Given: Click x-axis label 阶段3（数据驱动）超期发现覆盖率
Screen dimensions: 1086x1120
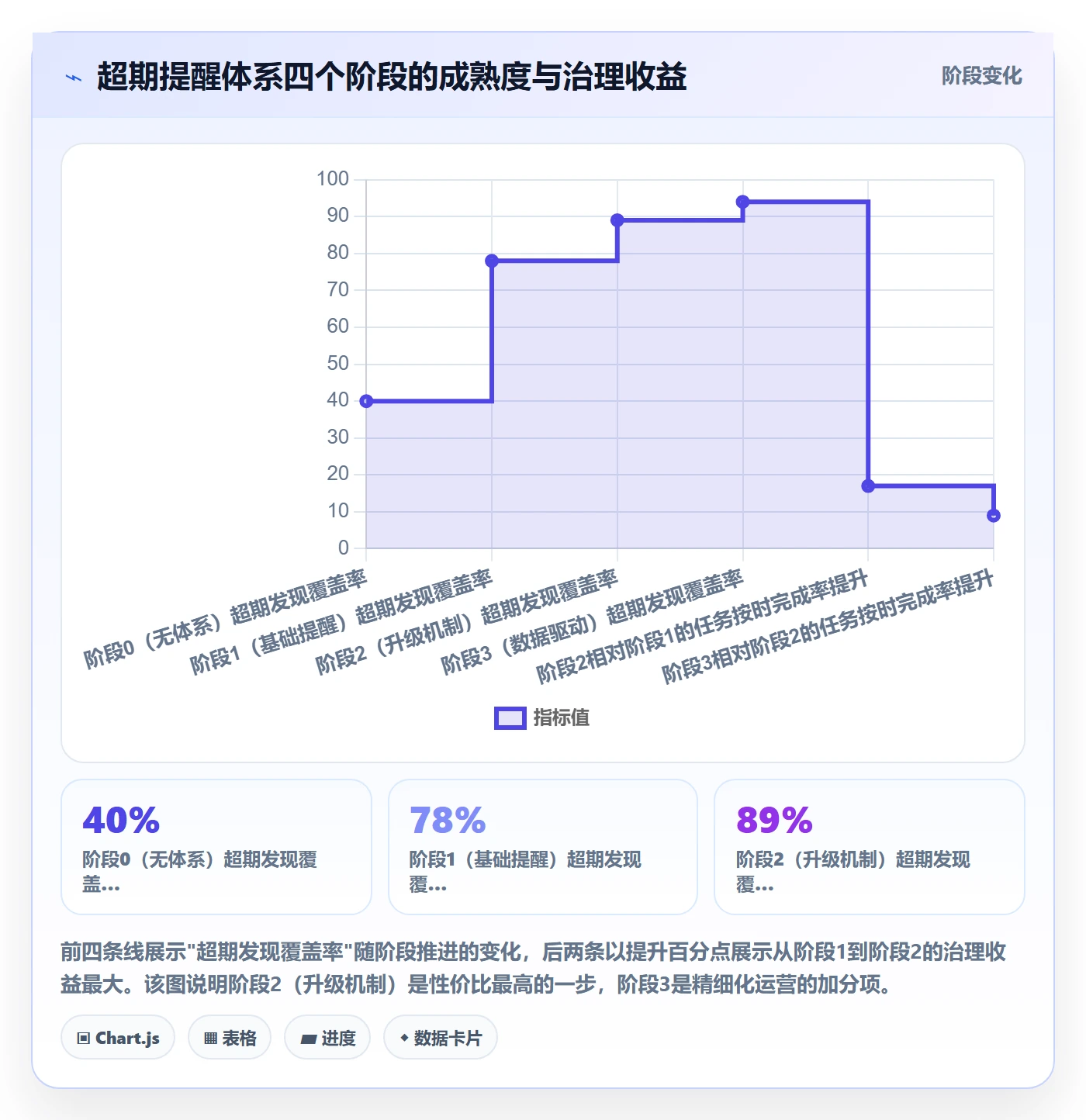Looking at the screenshot, I should click(x=593, y=622).
